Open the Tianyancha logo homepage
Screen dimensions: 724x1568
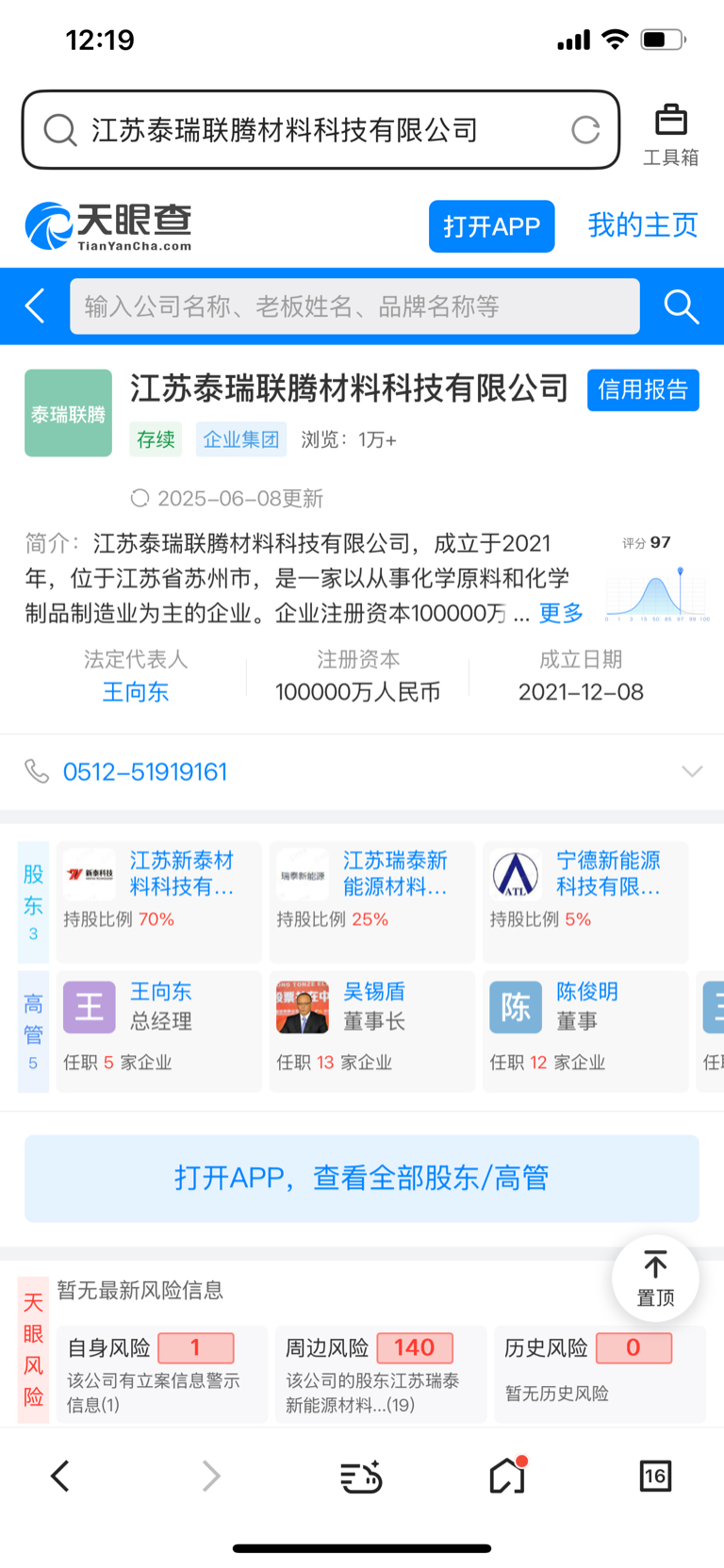[108, 226]
